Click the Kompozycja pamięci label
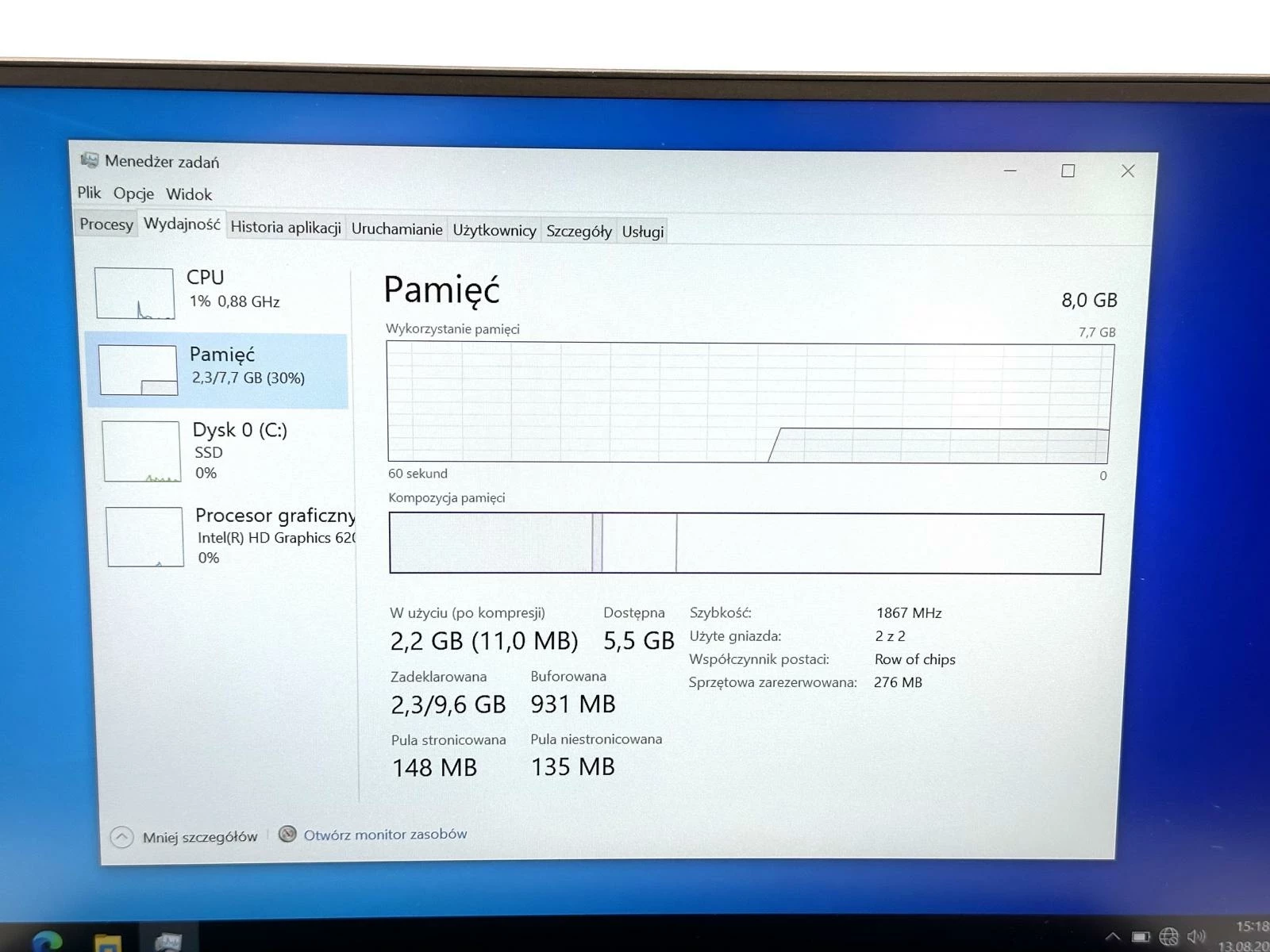 (x=447, y=498)
